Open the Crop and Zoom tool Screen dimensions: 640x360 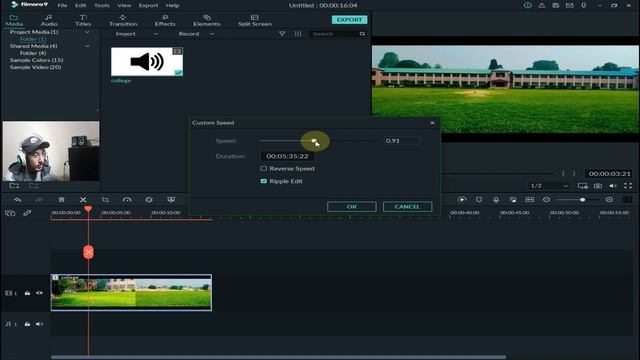105,200
